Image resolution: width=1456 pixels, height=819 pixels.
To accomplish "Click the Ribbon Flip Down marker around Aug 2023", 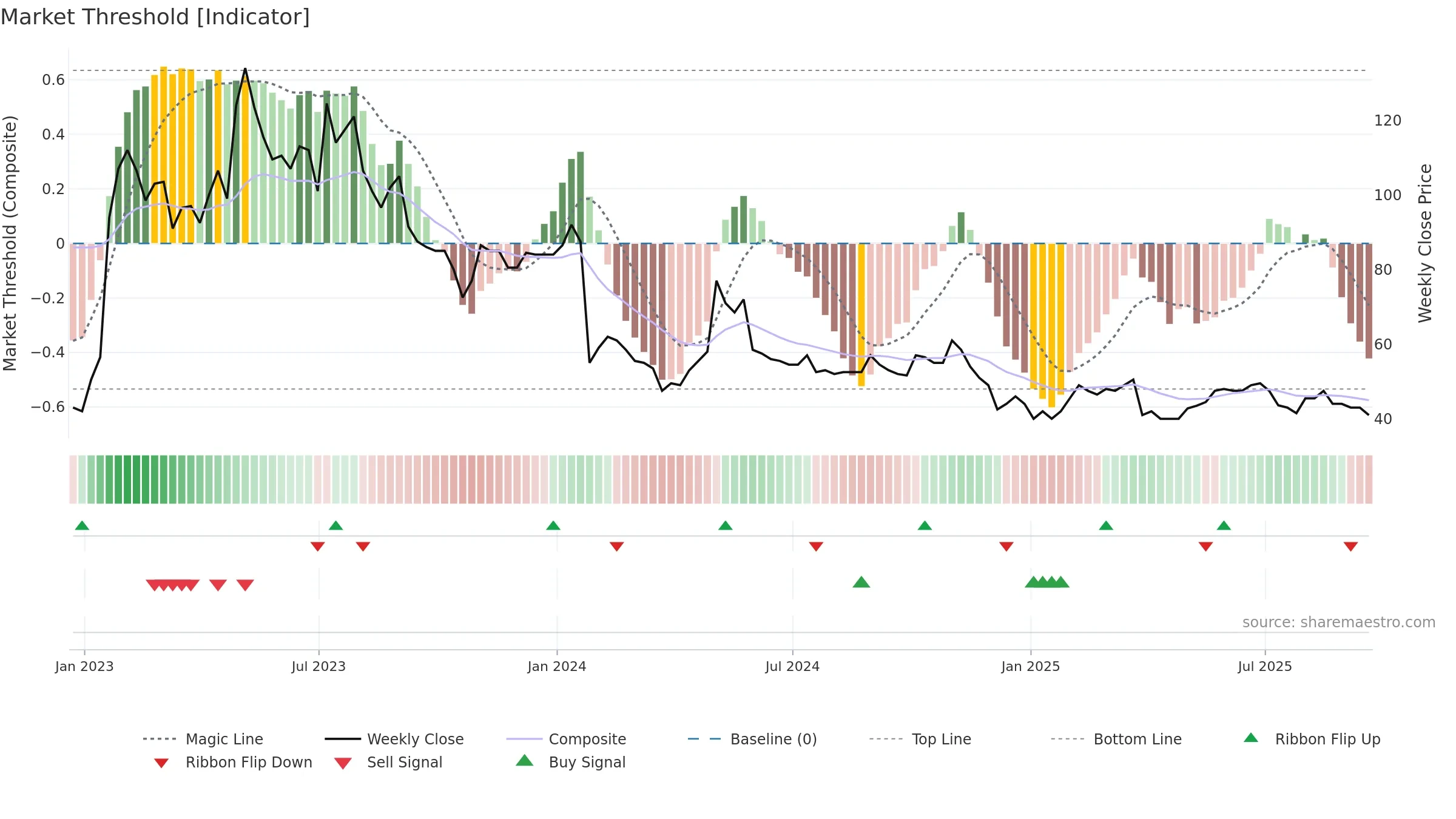I will click(363, 546).
